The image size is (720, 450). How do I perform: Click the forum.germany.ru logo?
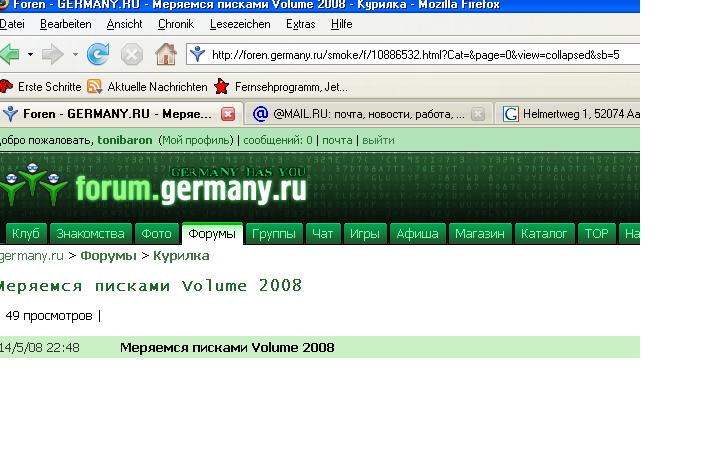coord(191,188)
